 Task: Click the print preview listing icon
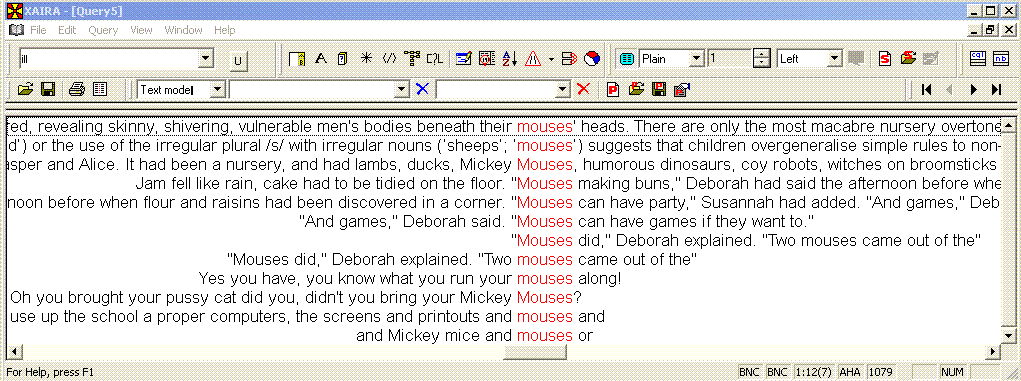[x=100, y=89]
